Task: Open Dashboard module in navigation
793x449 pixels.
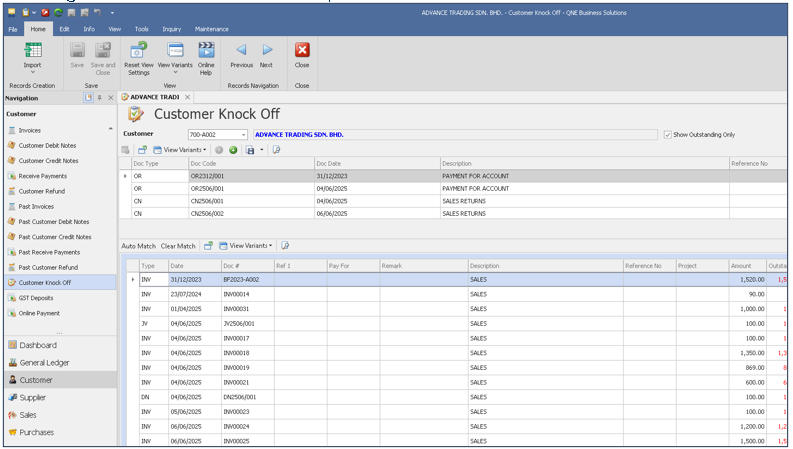Action: click(38, 345)
